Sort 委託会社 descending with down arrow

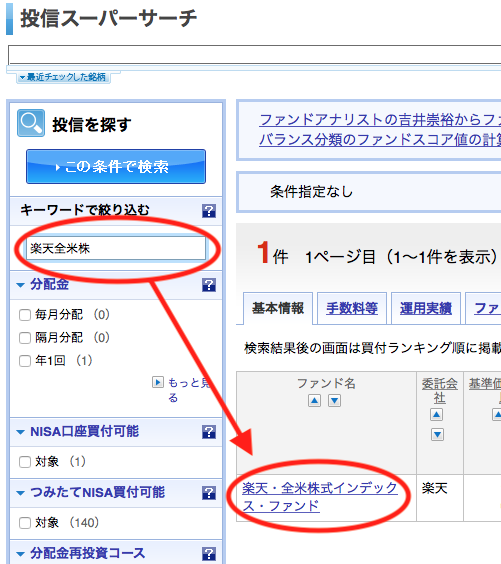coord(437,435)
